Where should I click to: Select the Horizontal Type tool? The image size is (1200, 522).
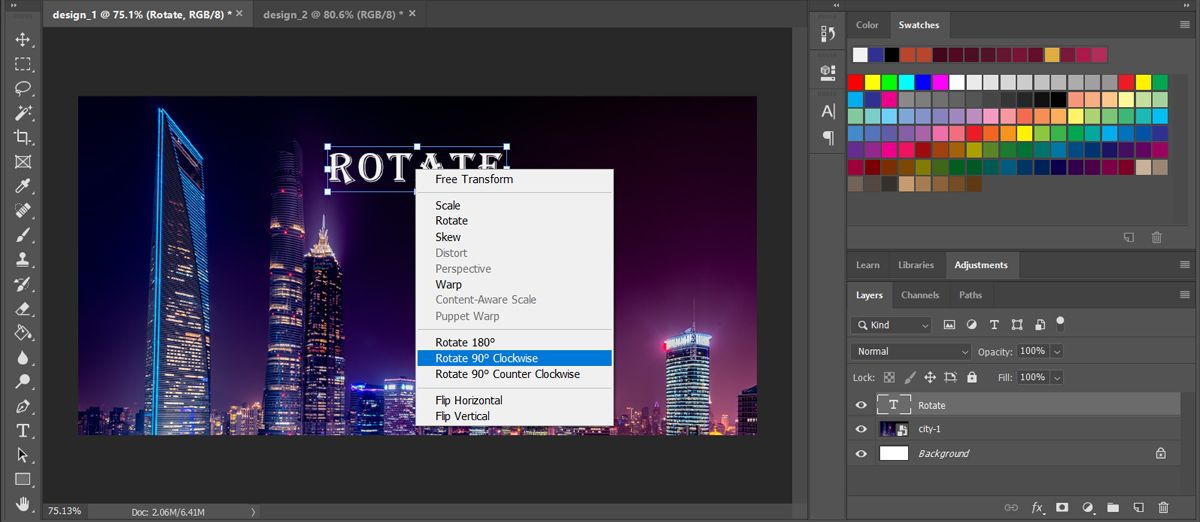22,430
